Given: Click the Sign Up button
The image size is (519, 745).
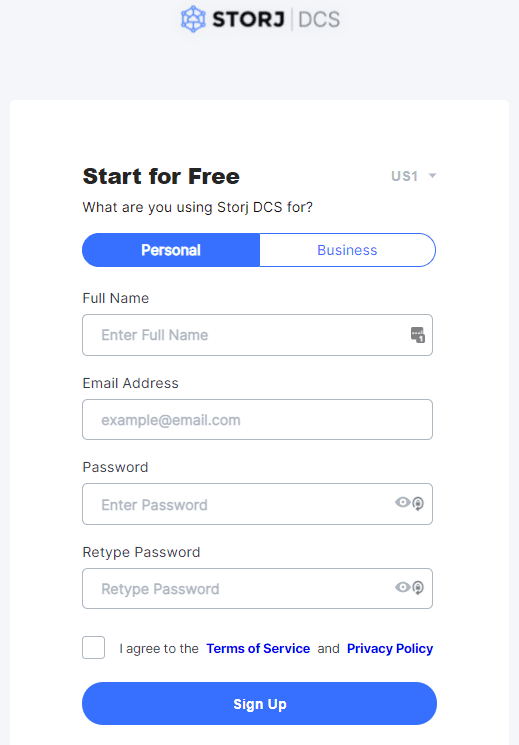Looking at the screenshot, I should click(x=260, y=704).
